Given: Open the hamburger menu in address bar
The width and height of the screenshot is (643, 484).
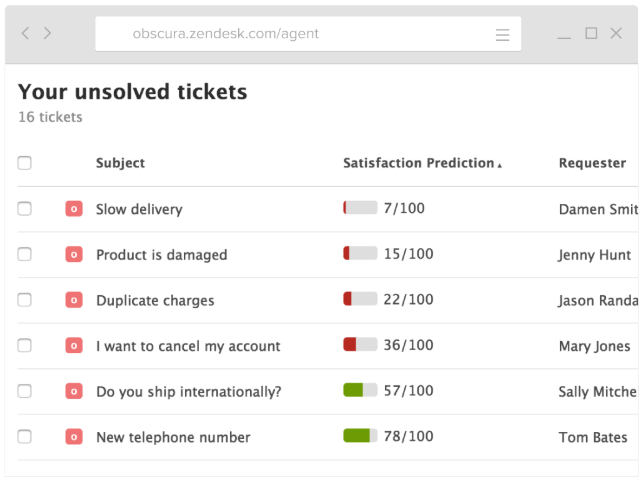Looking at the screenshot, I should pos(502,35).
